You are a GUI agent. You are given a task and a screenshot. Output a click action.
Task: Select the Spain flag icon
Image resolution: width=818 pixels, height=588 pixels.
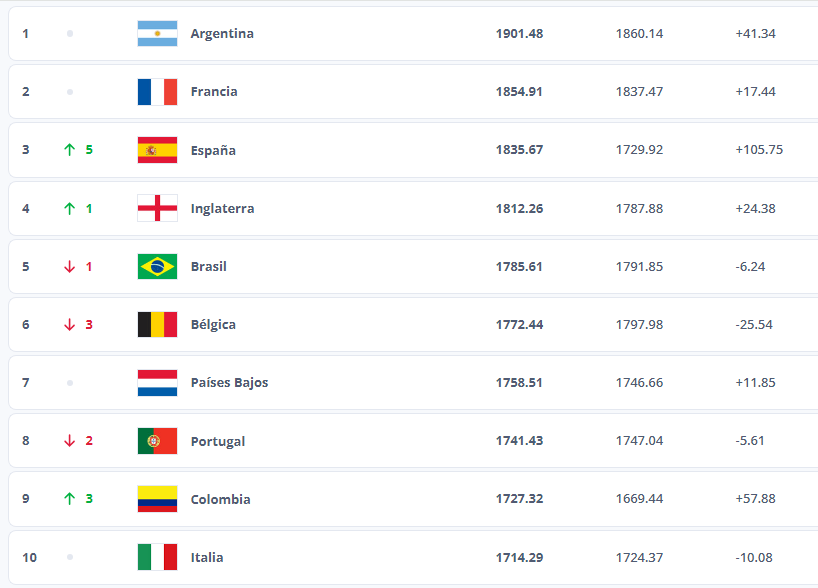tap(157, 150)
